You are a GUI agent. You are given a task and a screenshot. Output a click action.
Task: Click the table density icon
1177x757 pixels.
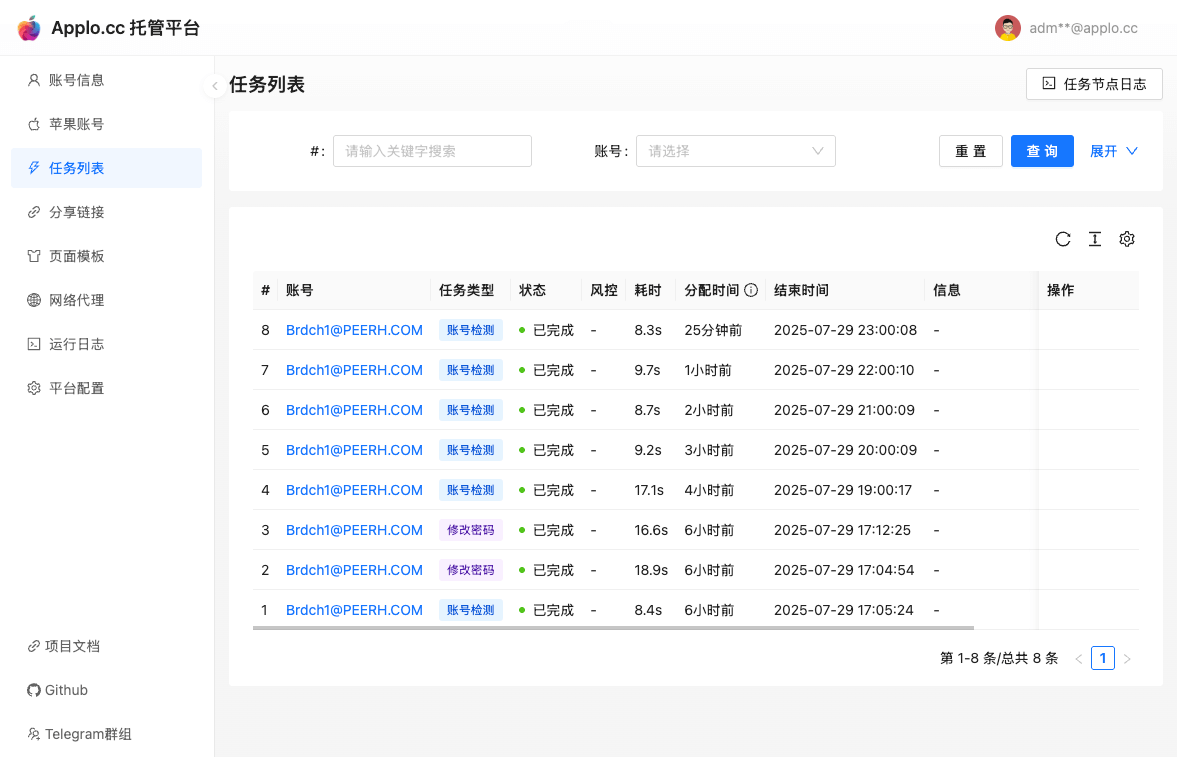click(1095, 239)
